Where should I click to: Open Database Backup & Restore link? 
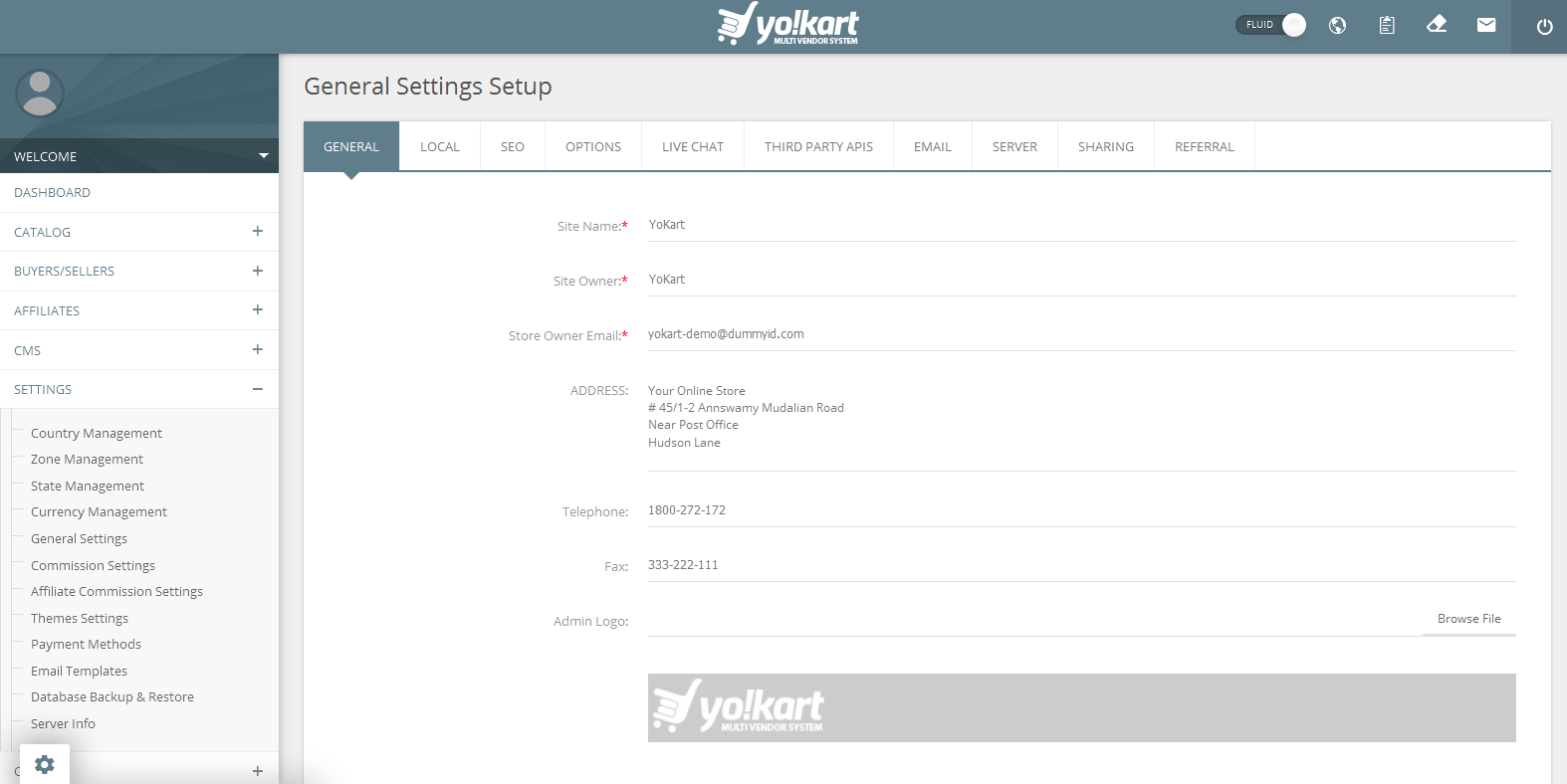[112, 696]
